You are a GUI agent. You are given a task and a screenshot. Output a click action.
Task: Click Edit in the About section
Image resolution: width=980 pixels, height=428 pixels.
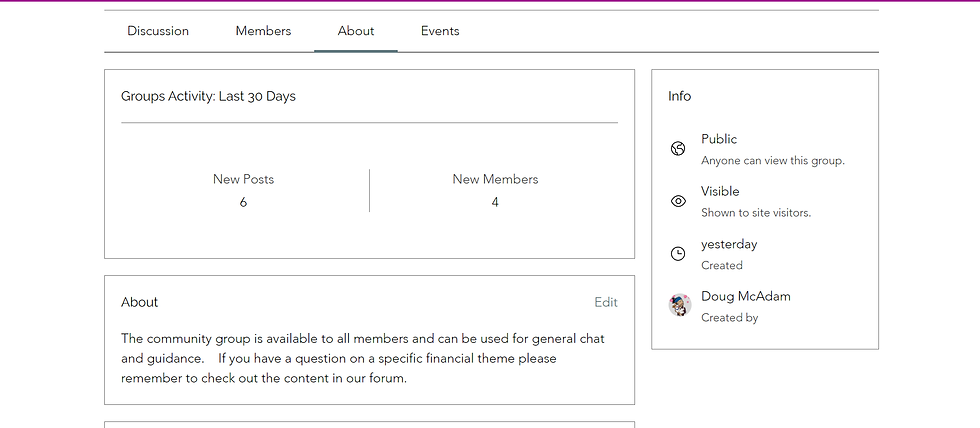pyautogui.click(x=606, y=302)
